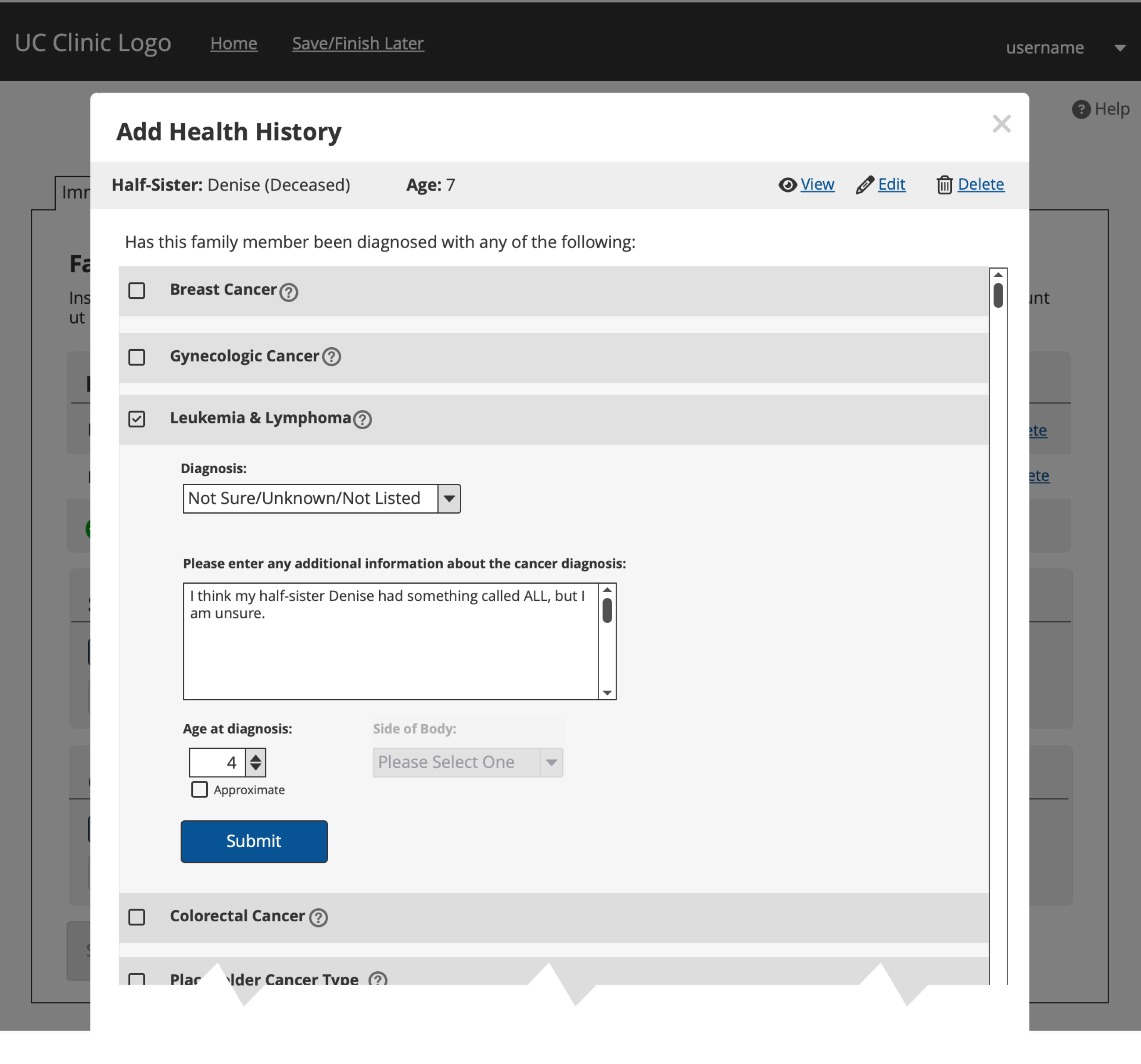
Task: Open Colorectal Cancer help question mark
Action: tap(319, 917)
